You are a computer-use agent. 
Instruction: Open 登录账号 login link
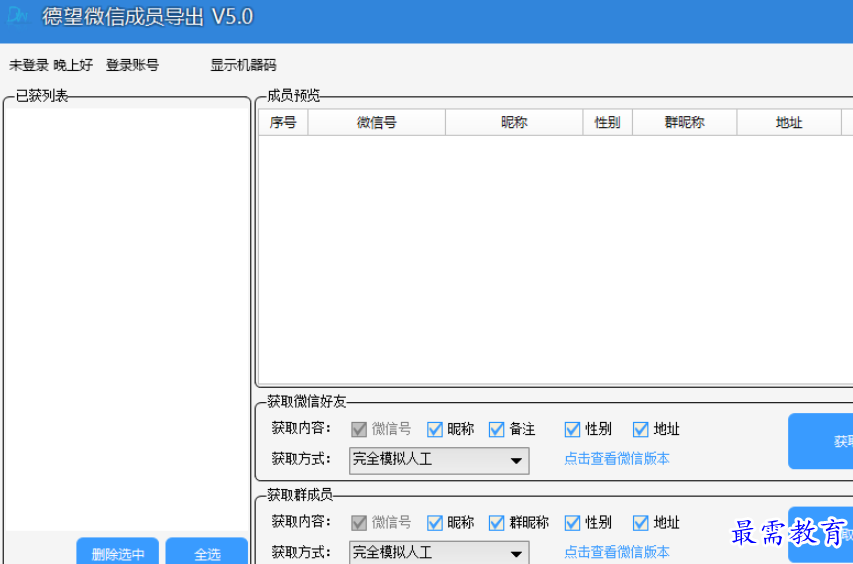tap(132, 65)
